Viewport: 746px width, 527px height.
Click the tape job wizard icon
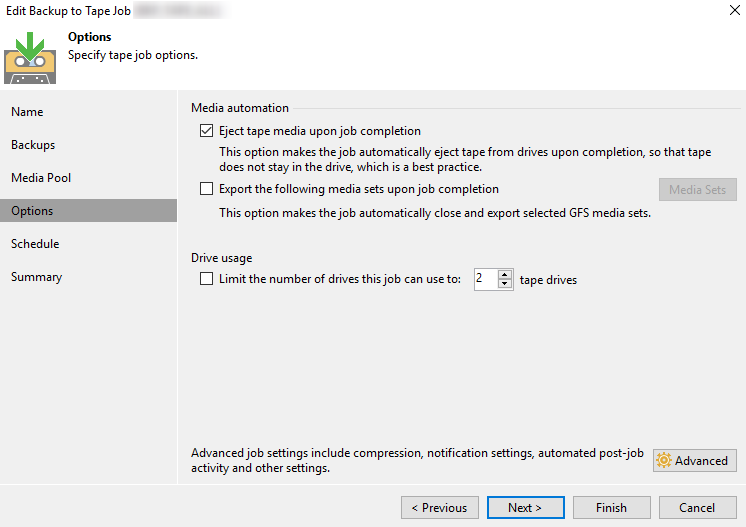[x=30, y=57]
